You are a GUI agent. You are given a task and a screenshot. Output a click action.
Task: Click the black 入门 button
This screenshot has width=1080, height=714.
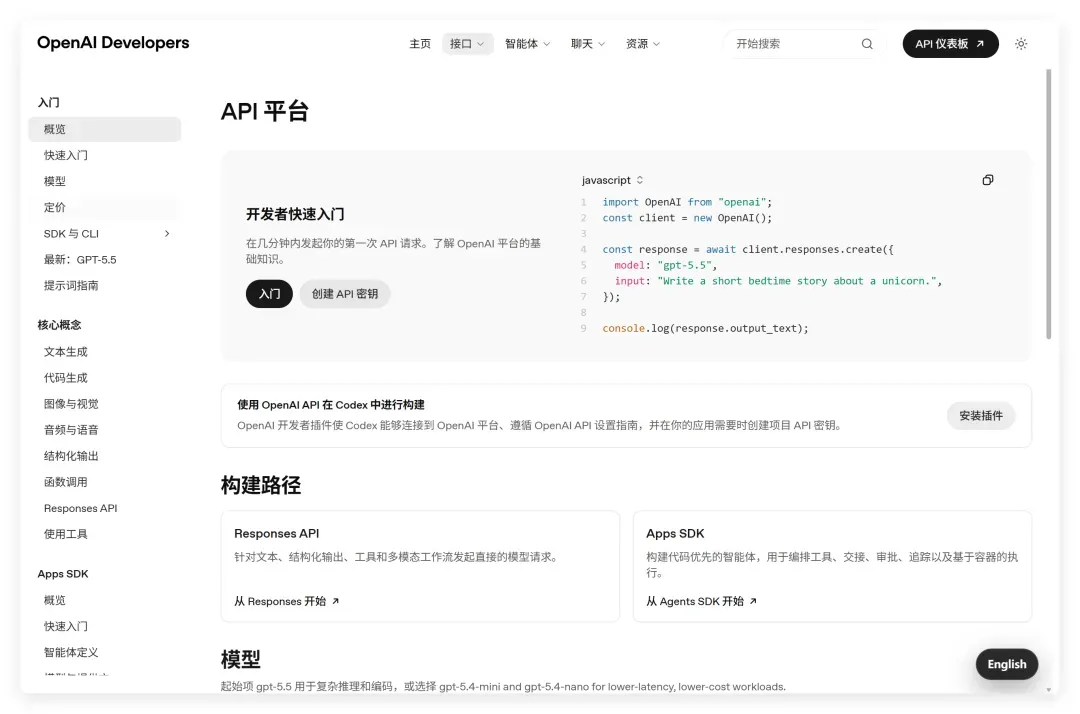click(269, 294)
